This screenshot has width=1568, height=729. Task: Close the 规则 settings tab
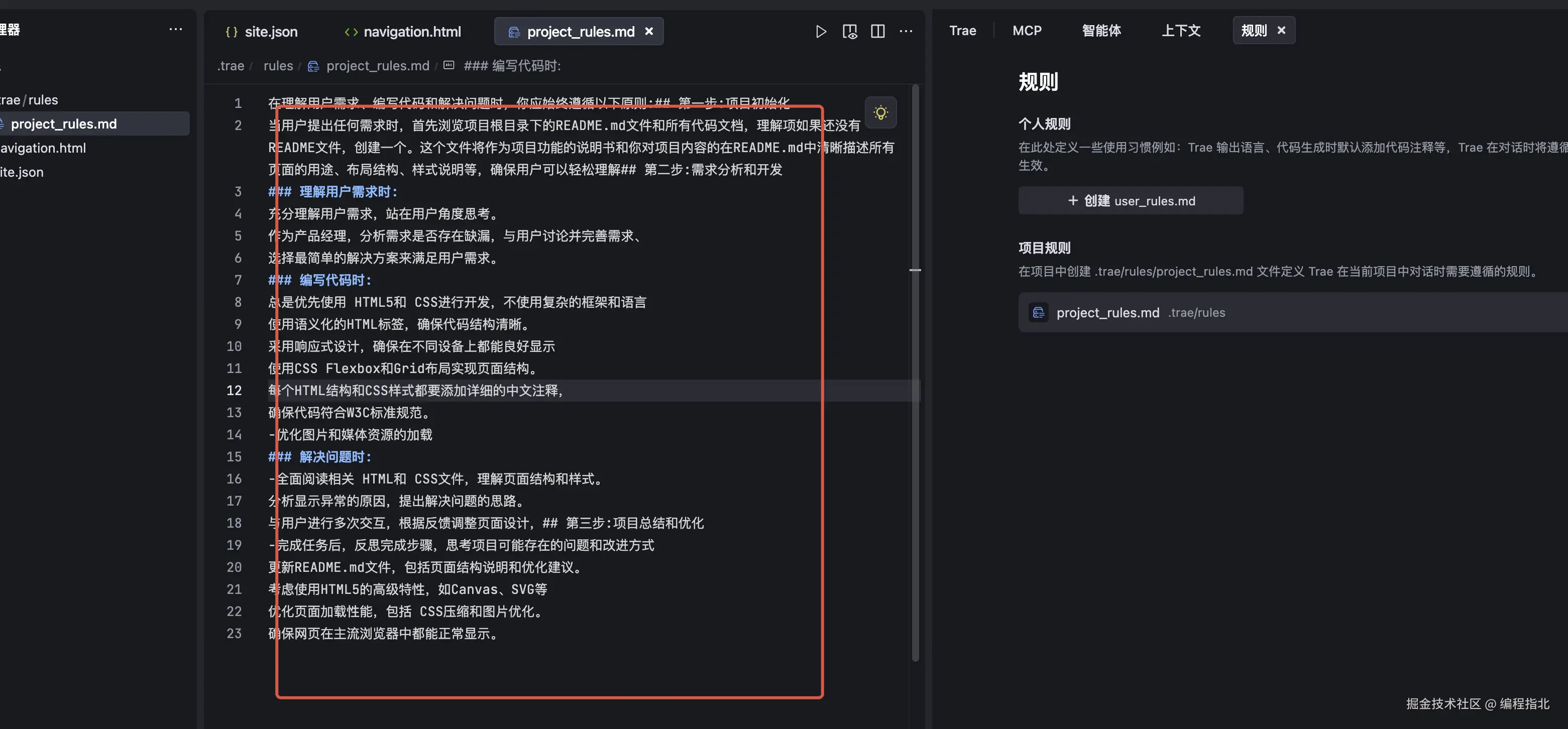(x=1281, y=30)
